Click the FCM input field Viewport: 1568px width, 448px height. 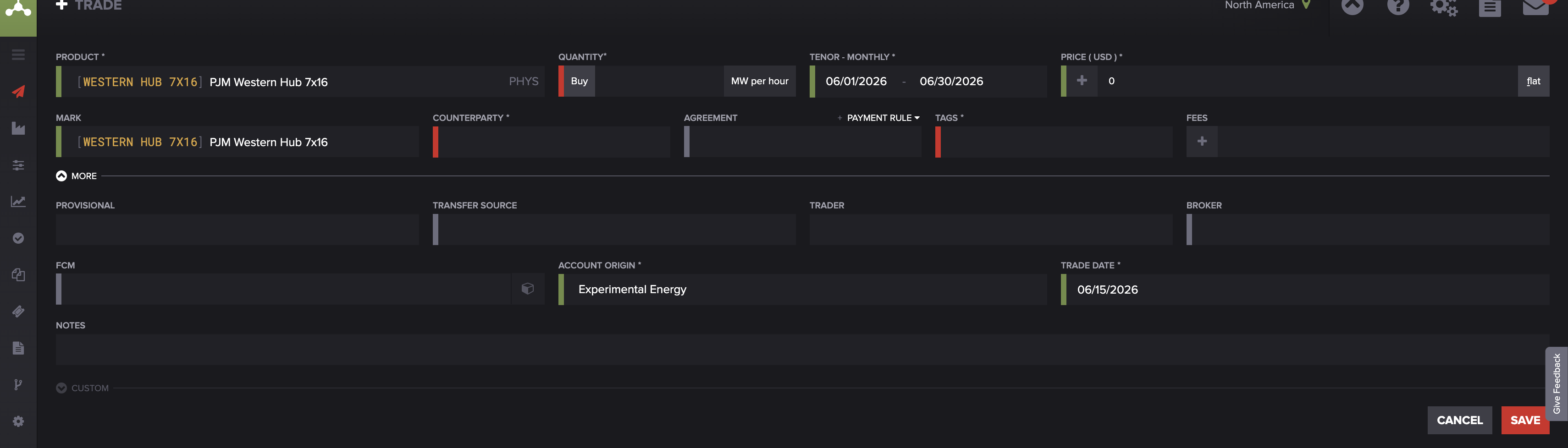284,289
